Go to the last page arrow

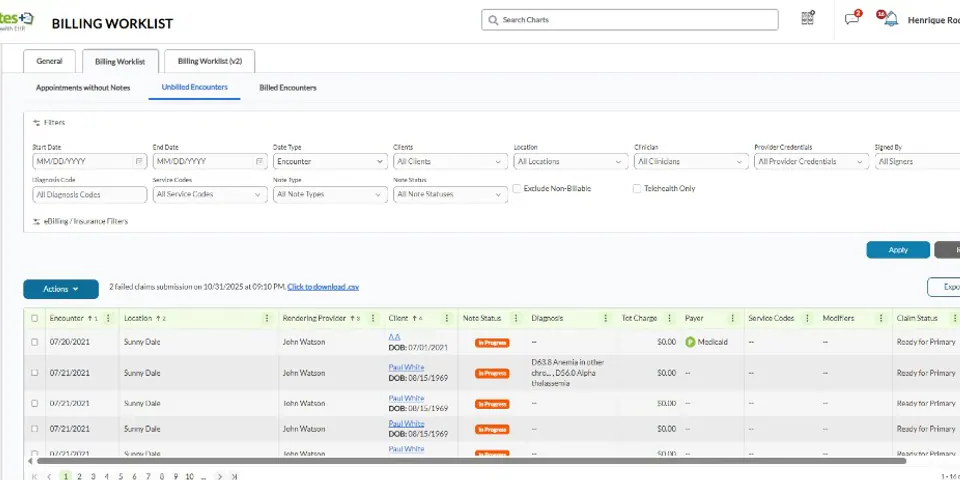[233, 476]
